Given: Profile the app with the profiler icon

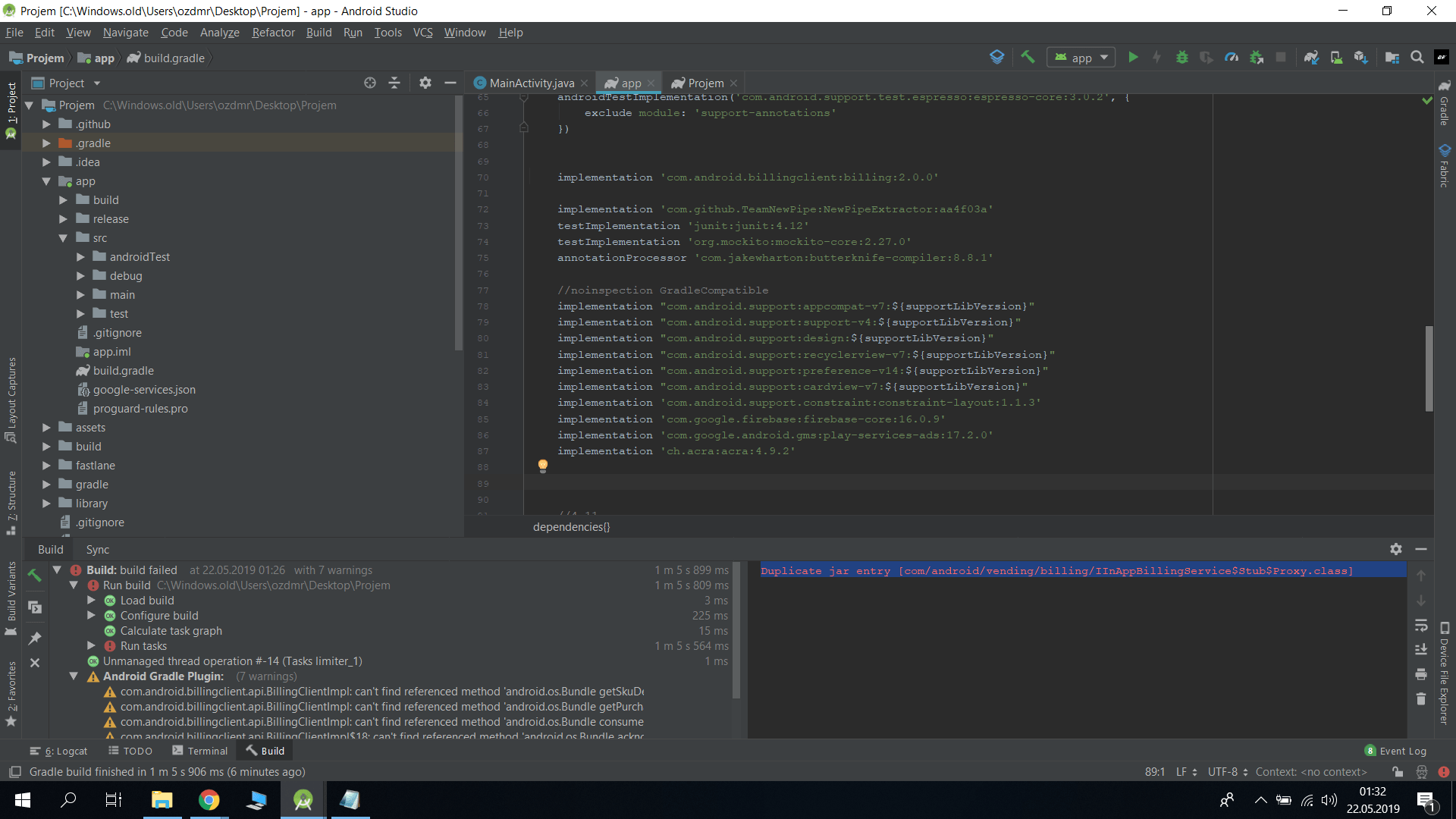Looking at the screenshot, I should [1232, 57].
